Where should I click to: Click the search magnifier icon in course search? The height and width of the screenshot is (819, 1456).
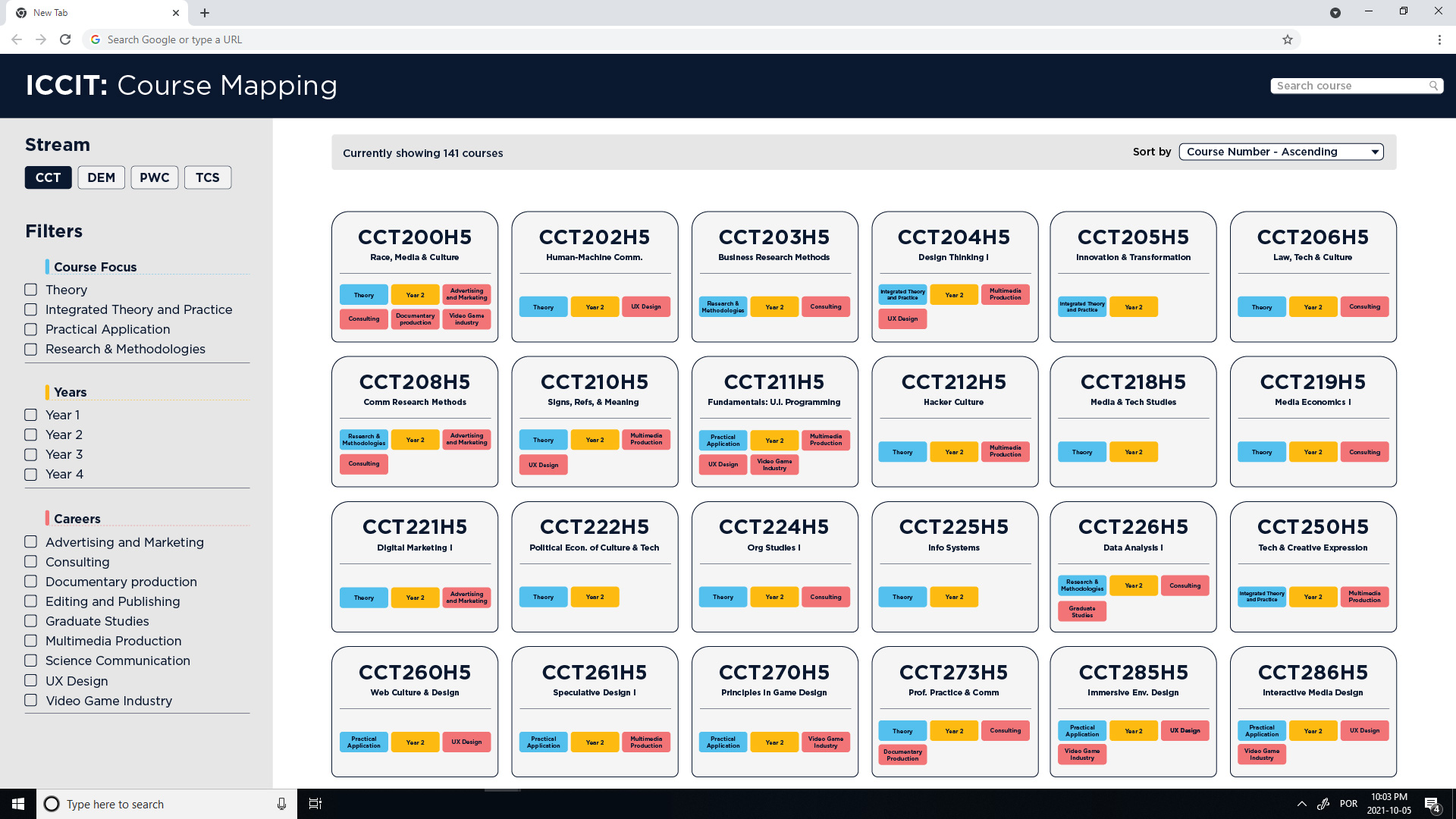click(1433, 86)
